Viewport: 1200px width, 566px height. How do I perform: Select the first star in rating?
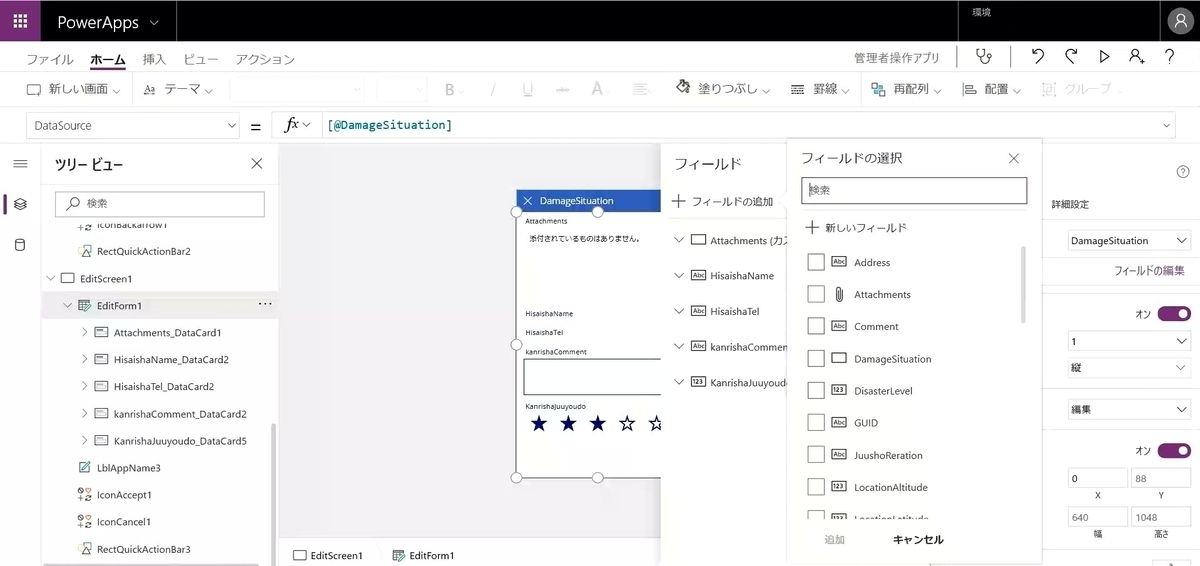coord(539,424)
